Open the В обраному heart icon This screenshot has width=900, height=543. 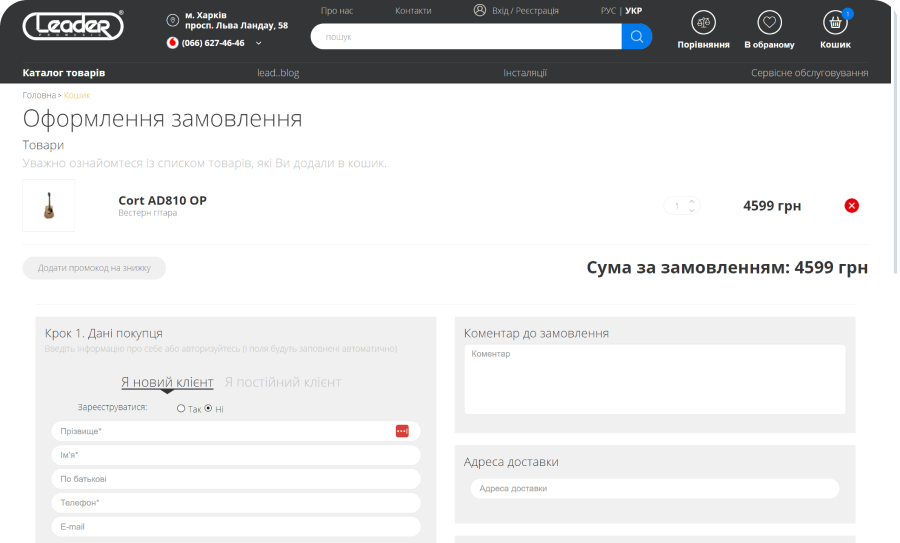(770, 23)
